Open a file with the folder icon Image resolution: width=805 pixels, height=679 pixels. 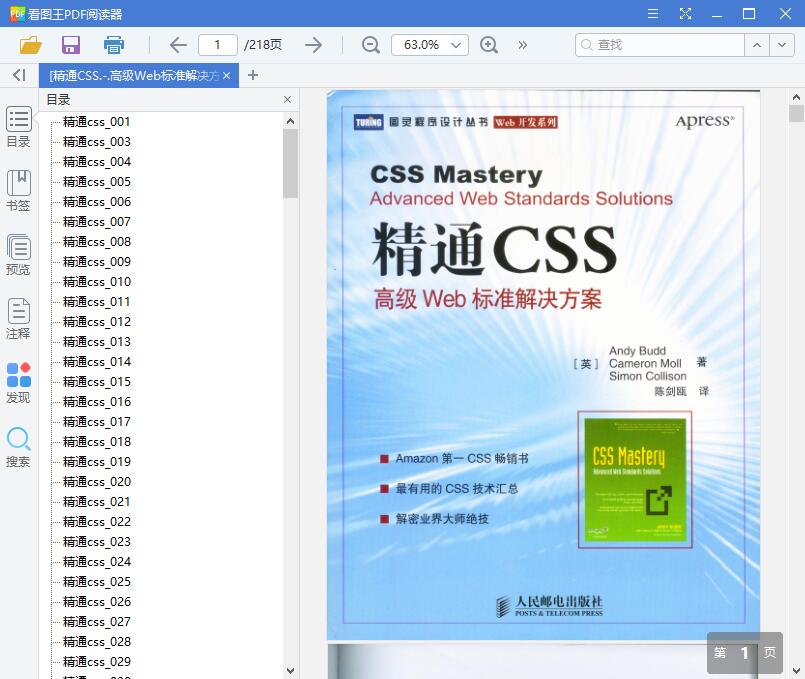tap(30, 45)
